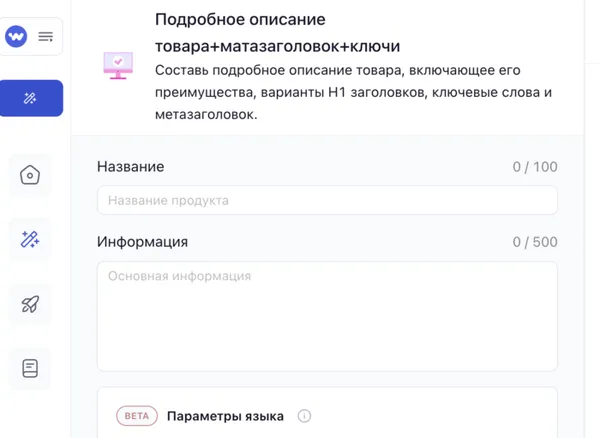The image size is (600, 438).
Task: Click the Параметры языка heading
Action: (x=225, y=416)
